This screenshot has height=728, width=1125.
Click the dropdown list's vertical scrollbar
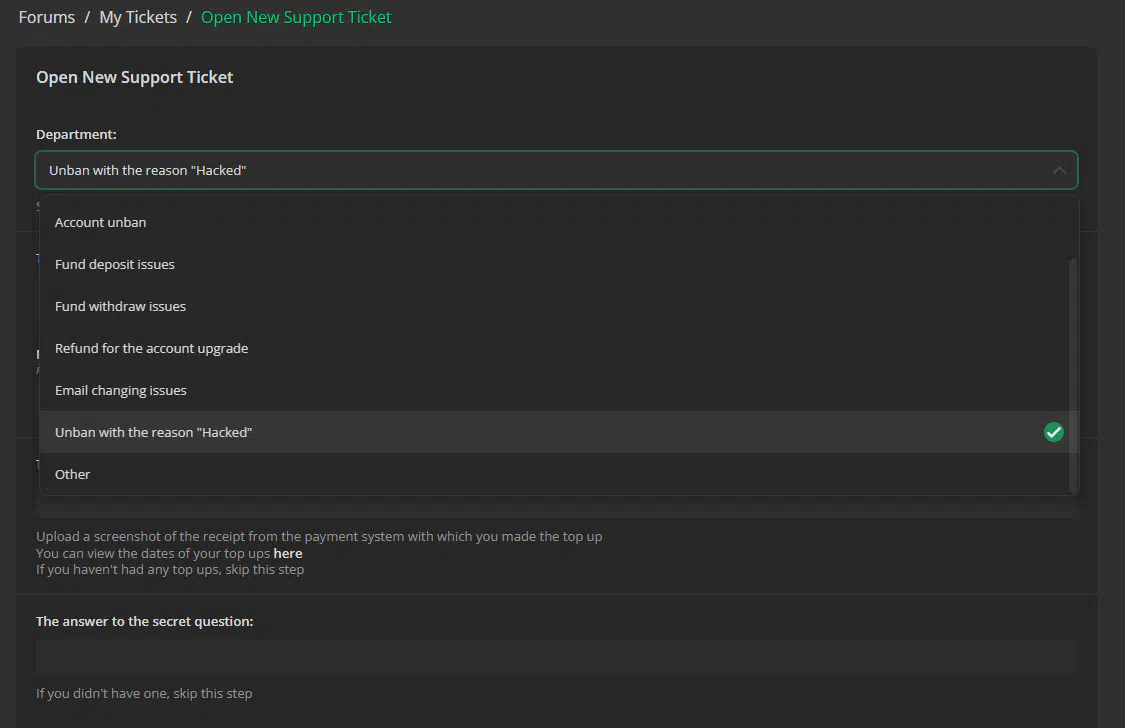(1073, 376)
